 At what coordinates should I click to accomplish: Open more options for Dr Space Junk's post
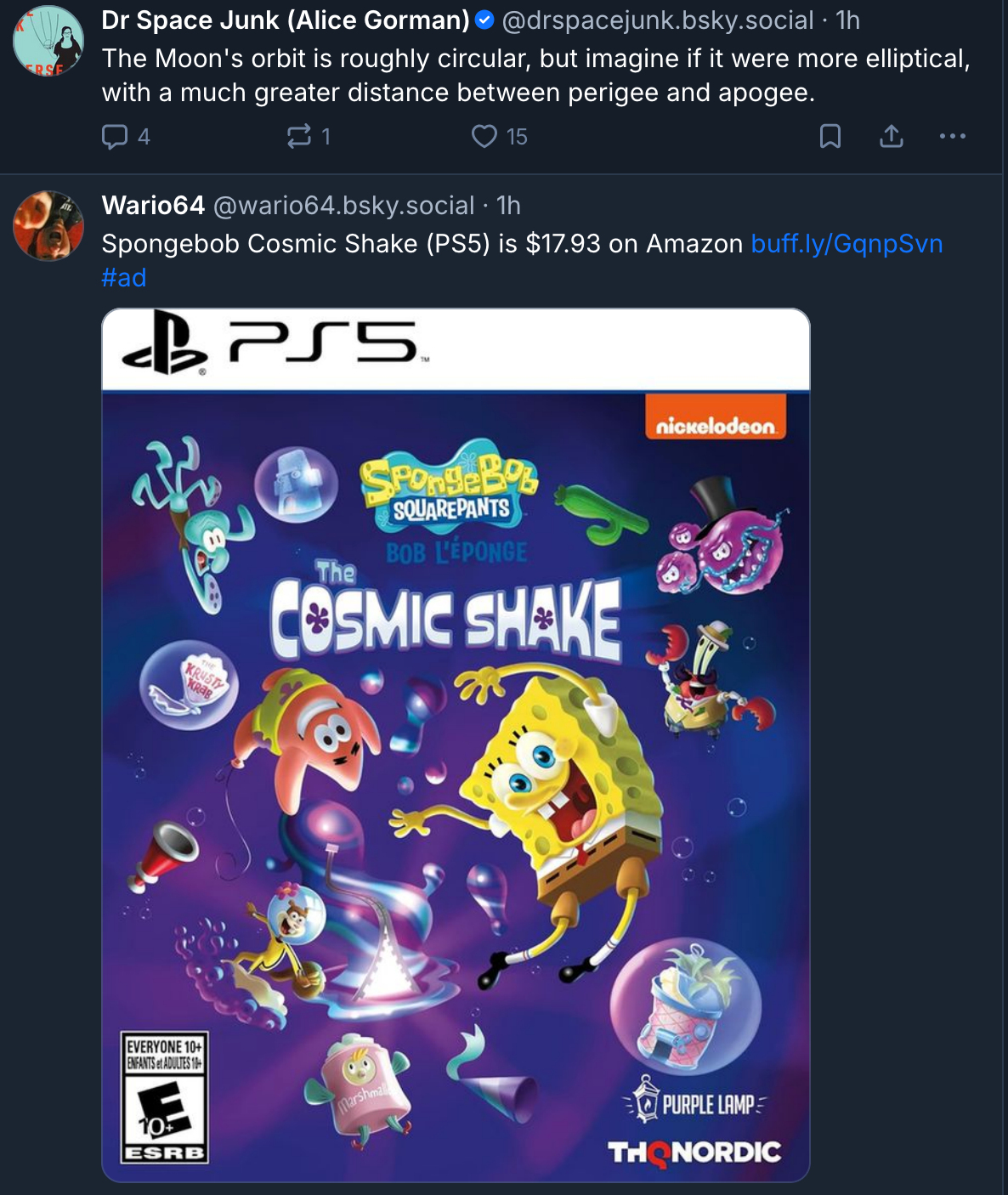pos(952,137)
